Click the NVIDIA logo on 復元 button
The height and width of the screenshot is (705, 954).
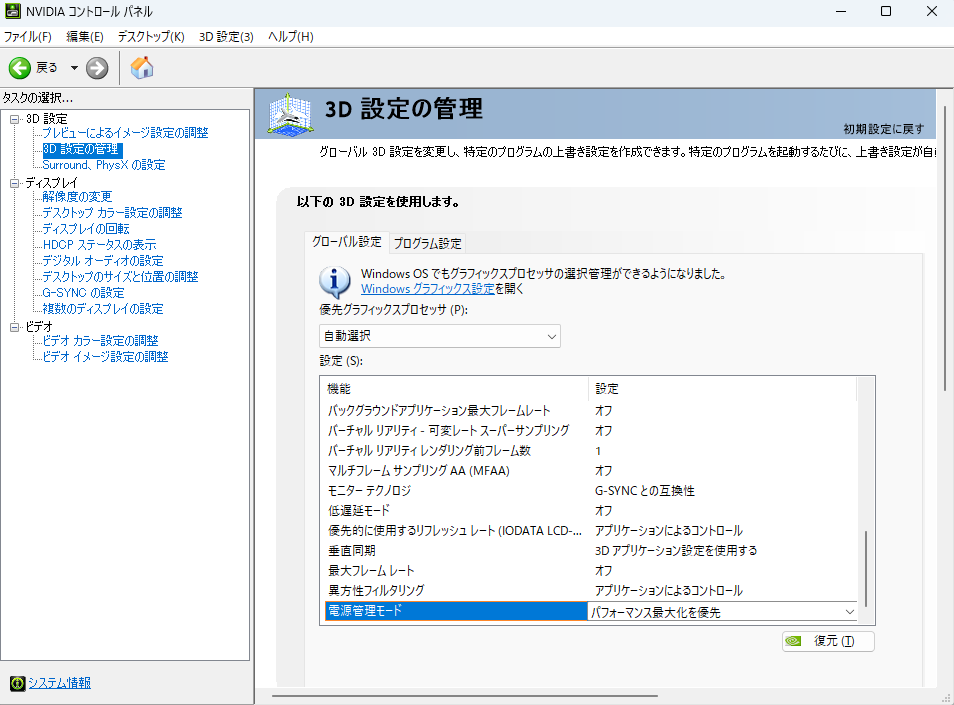(793, 641)
